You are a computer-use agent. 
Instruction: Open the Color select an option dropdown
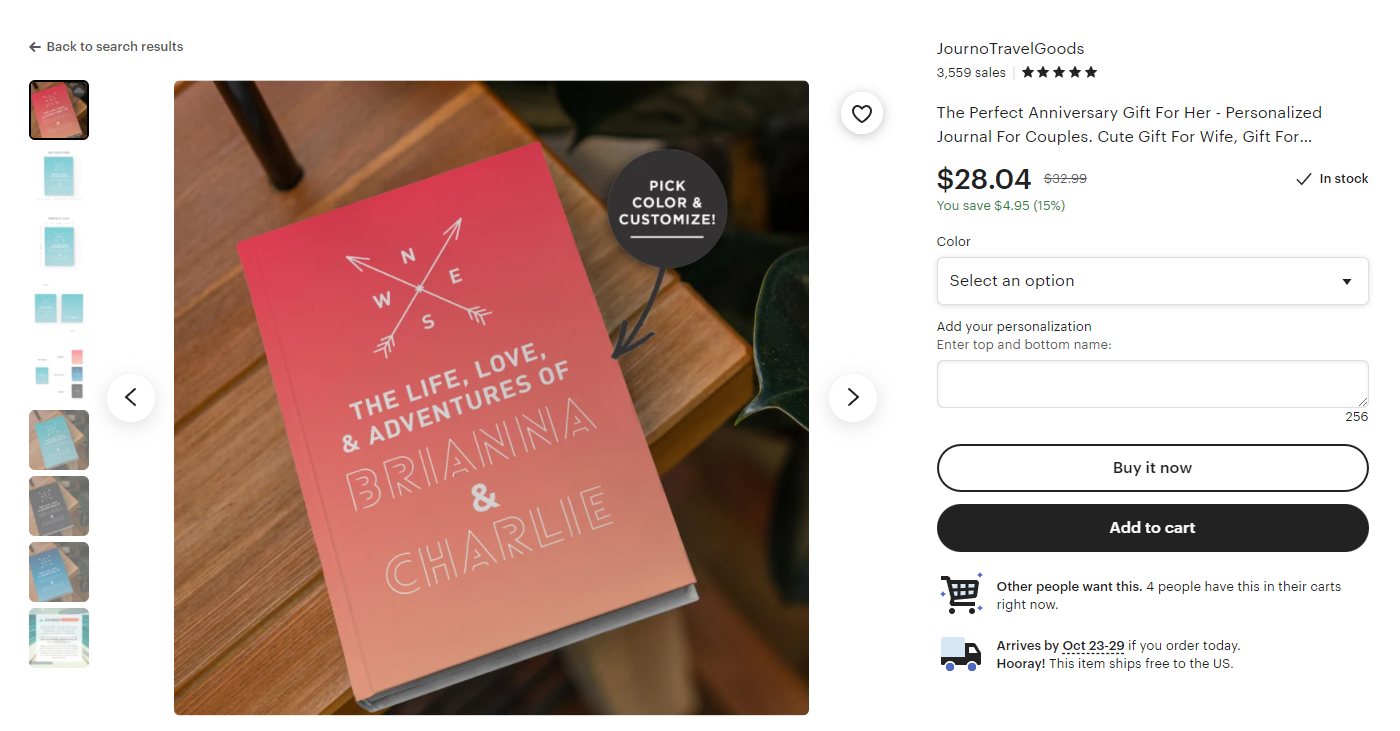(x=1152, y=281)
